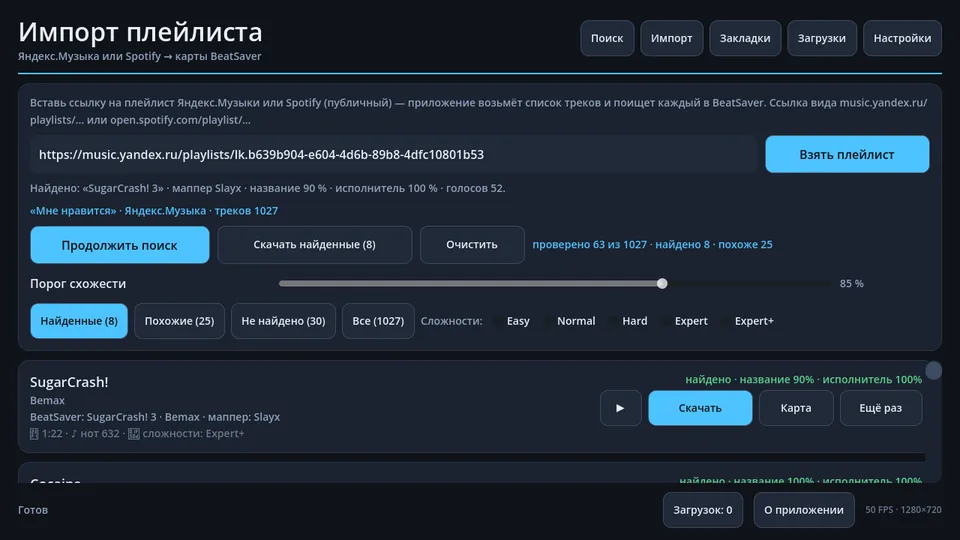960x540 pixels.
Task: Click the playlist URL input field
Action: tap(394, 154)
